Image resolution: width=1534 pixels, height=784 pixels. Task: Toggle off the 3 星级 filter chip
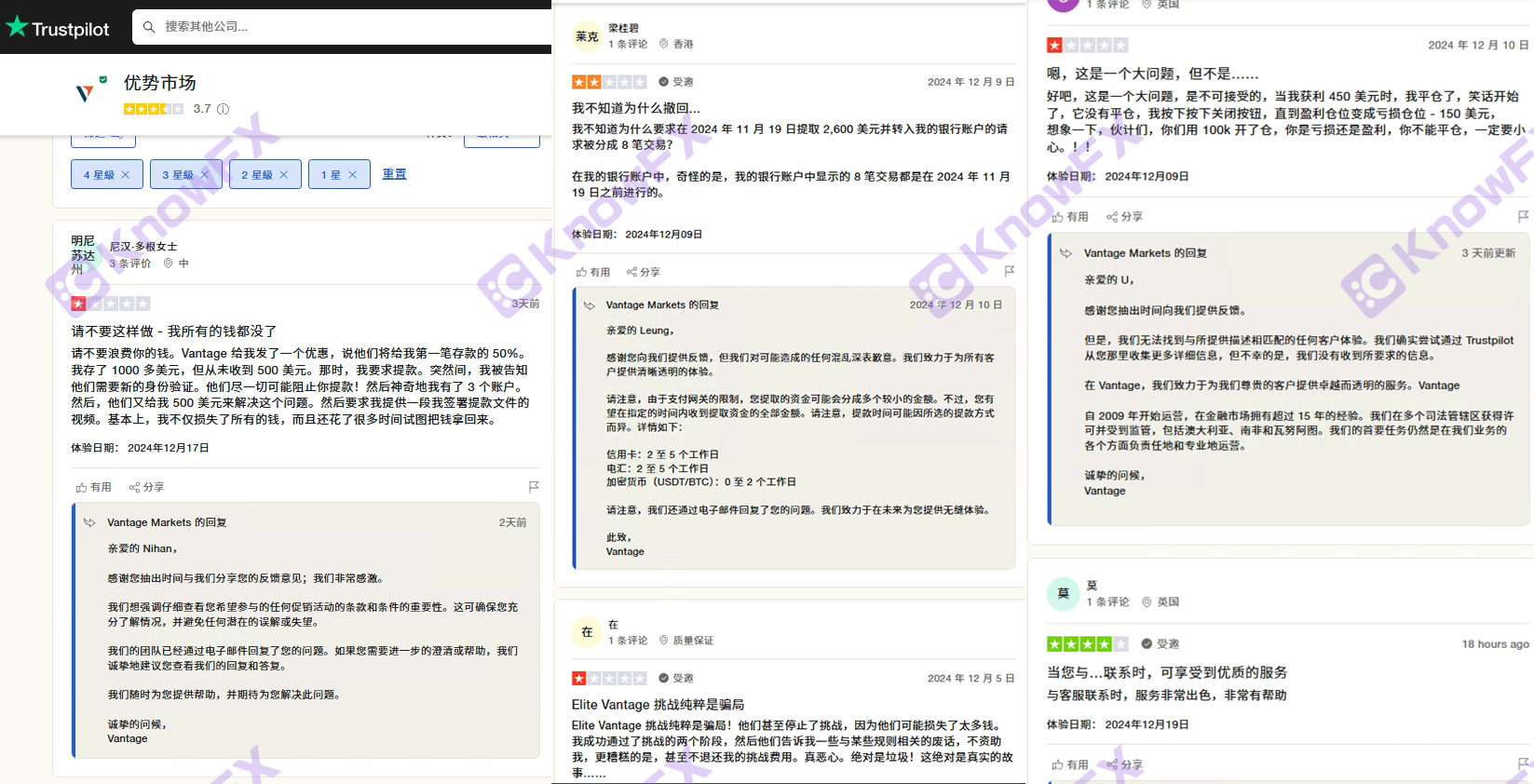(x=185, y=174)
